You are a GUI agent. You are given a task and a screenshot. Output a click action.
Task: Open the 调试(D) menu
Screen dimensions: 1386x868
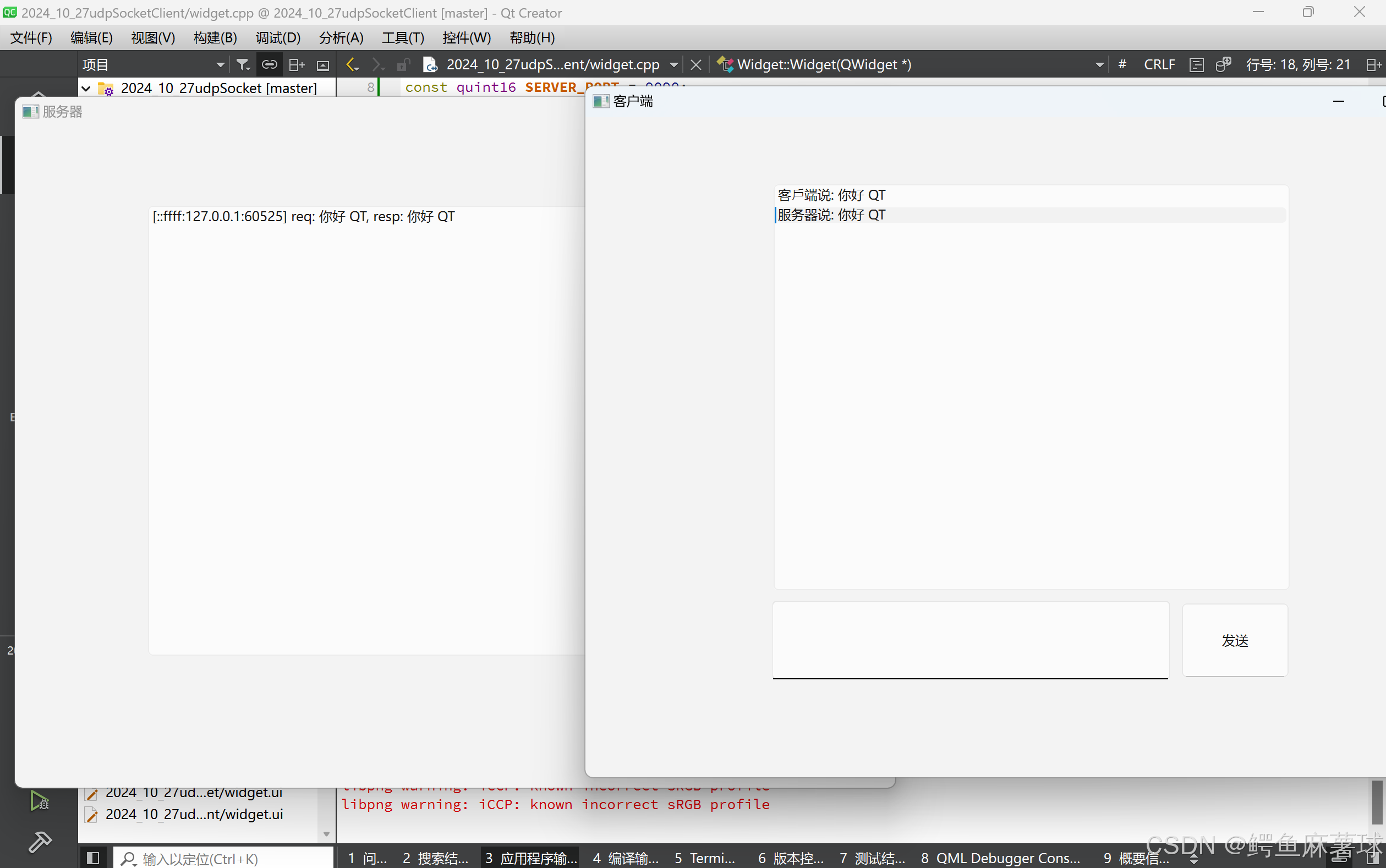tap(278, 38)
